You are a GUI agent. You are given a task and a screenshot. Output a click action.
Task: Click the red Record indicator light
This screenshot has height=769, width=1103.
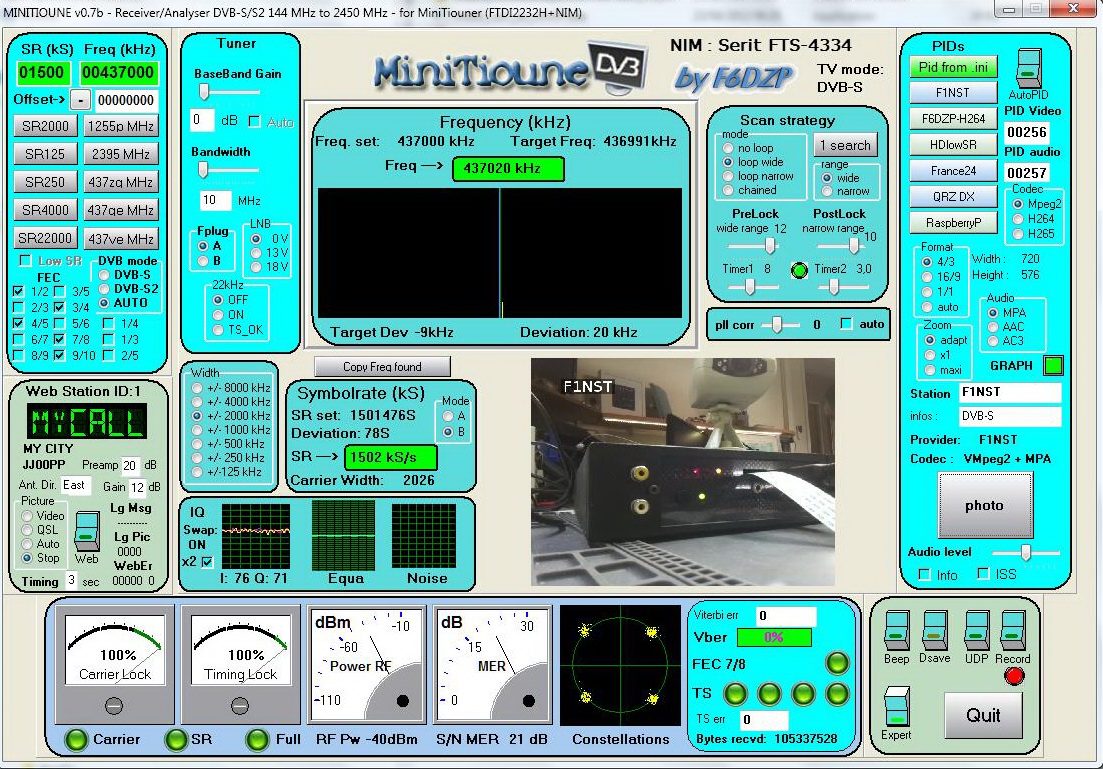tap(1014, 676)
